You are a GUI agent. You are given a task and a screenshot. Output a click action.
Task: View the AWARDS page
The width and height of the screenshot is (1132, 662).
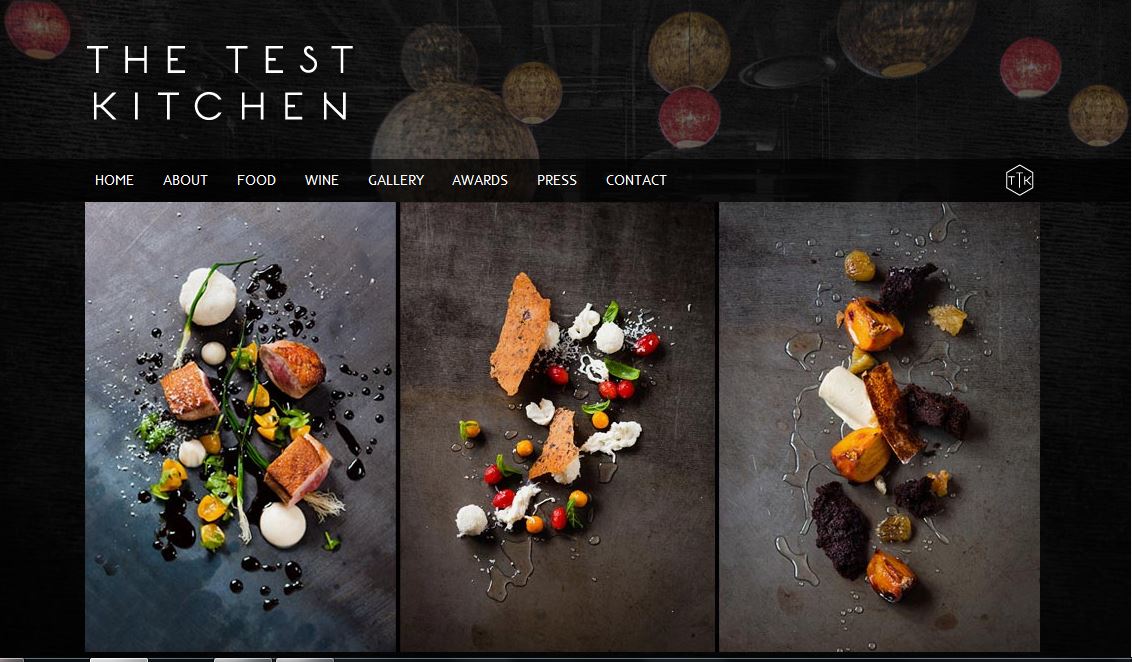(479, 180)
